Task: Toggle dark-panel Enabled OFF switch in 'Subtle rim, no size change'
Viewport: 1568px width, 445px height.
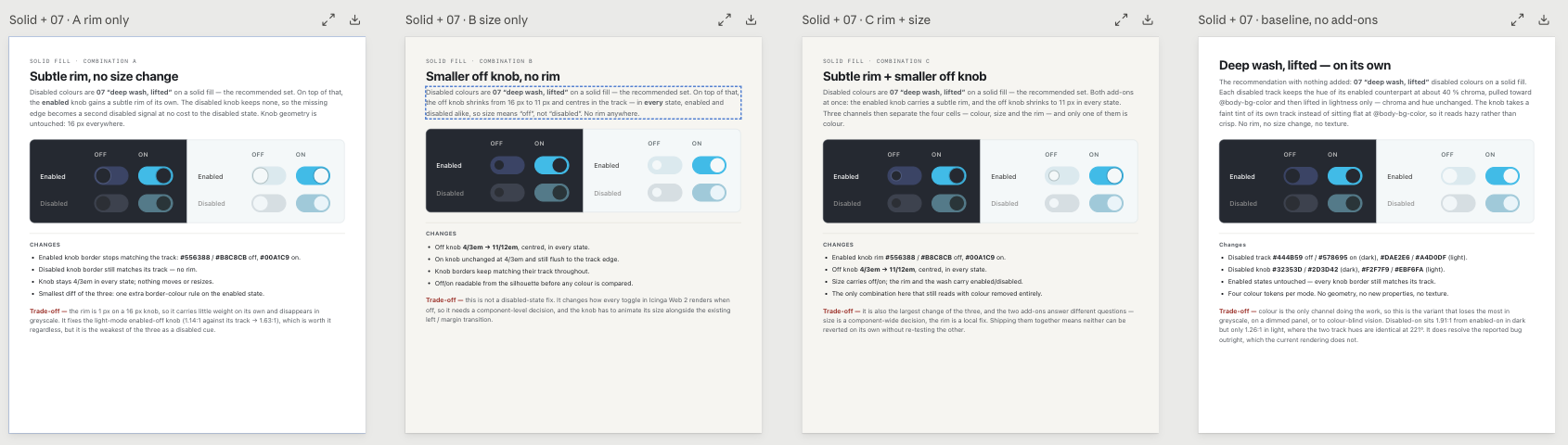Action: tap(111, 175)
